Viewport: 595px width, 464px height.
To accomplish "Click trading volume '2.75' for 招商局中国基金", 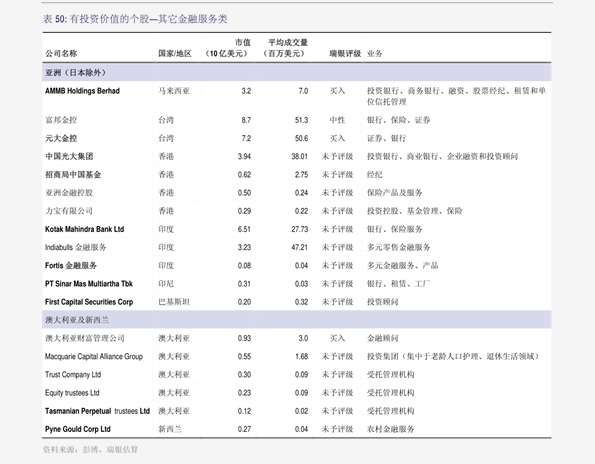I will (301, 175).
